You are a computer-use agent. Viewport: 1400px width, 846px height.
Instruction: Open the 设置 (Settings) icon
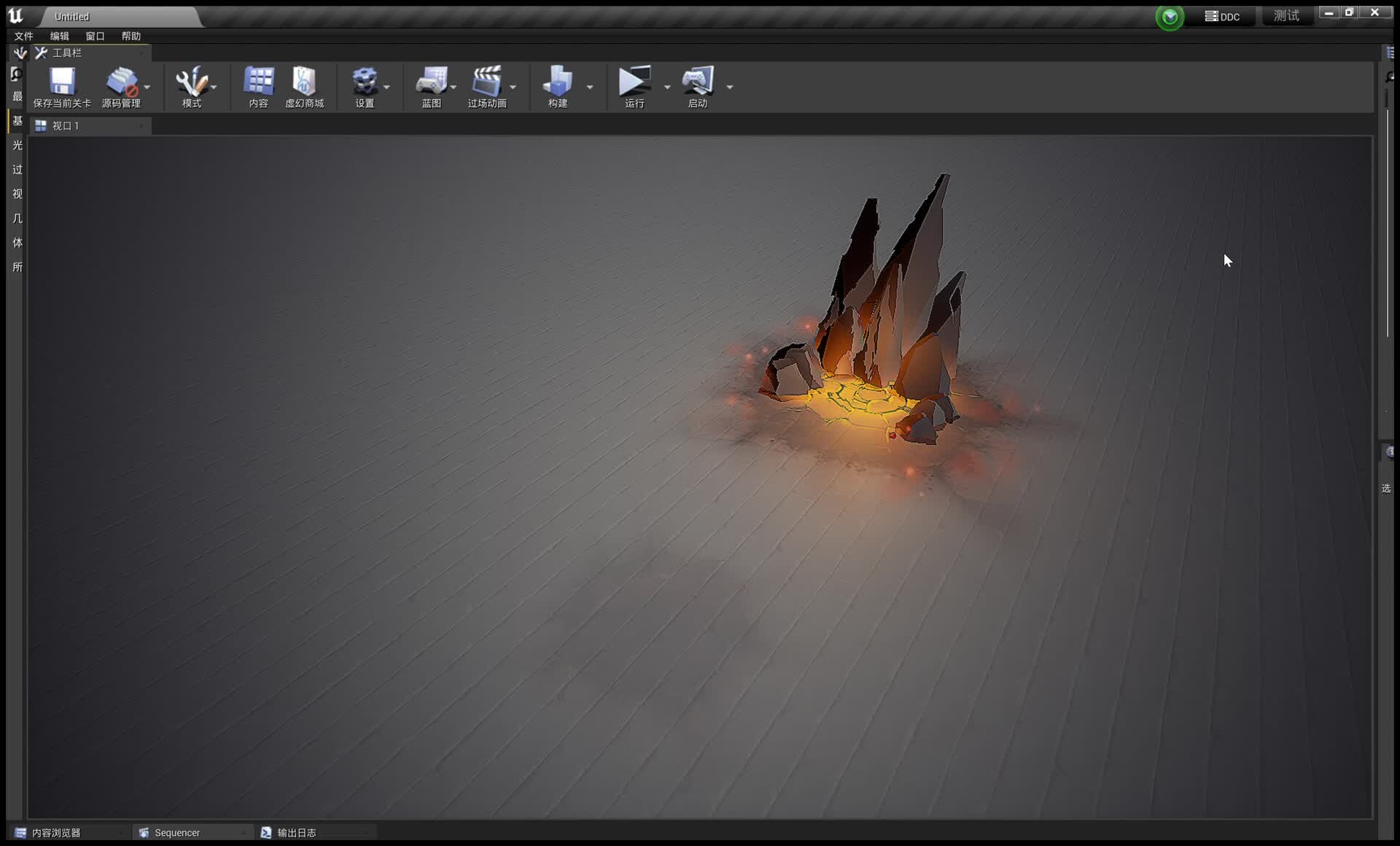366,82
